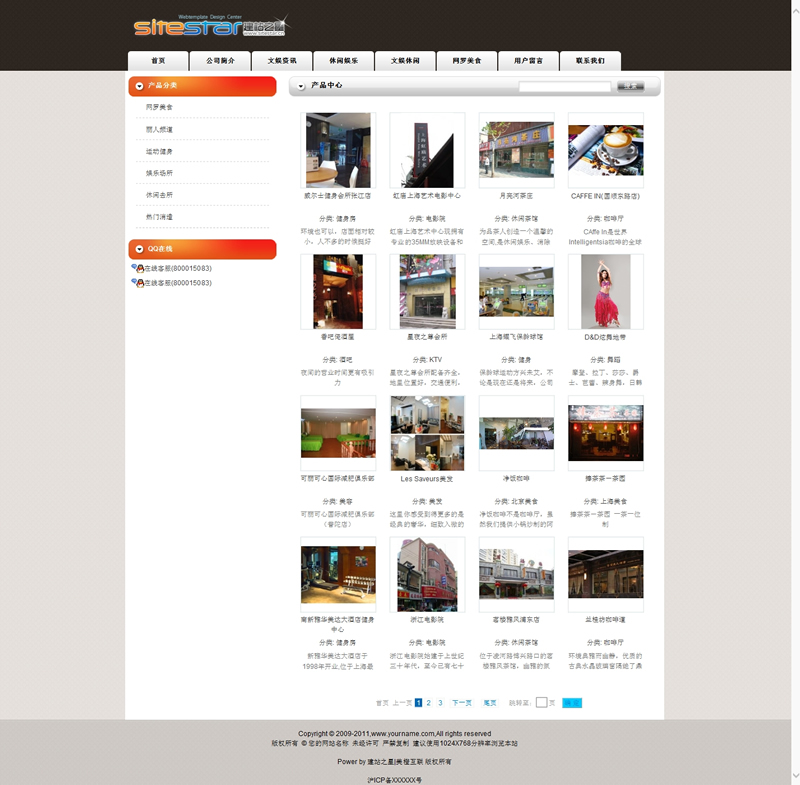
Task: Switch to the 用户留言 tab
Action: pyautogui.click(x=528, y=61)
